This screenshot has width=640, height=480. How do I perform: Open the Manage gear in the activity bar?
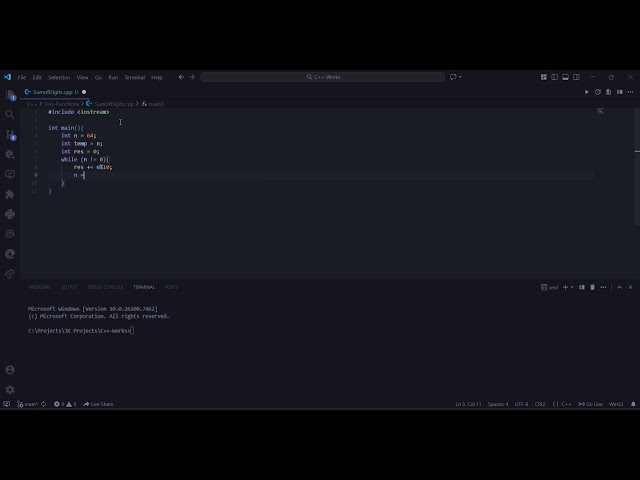(10, 389)
